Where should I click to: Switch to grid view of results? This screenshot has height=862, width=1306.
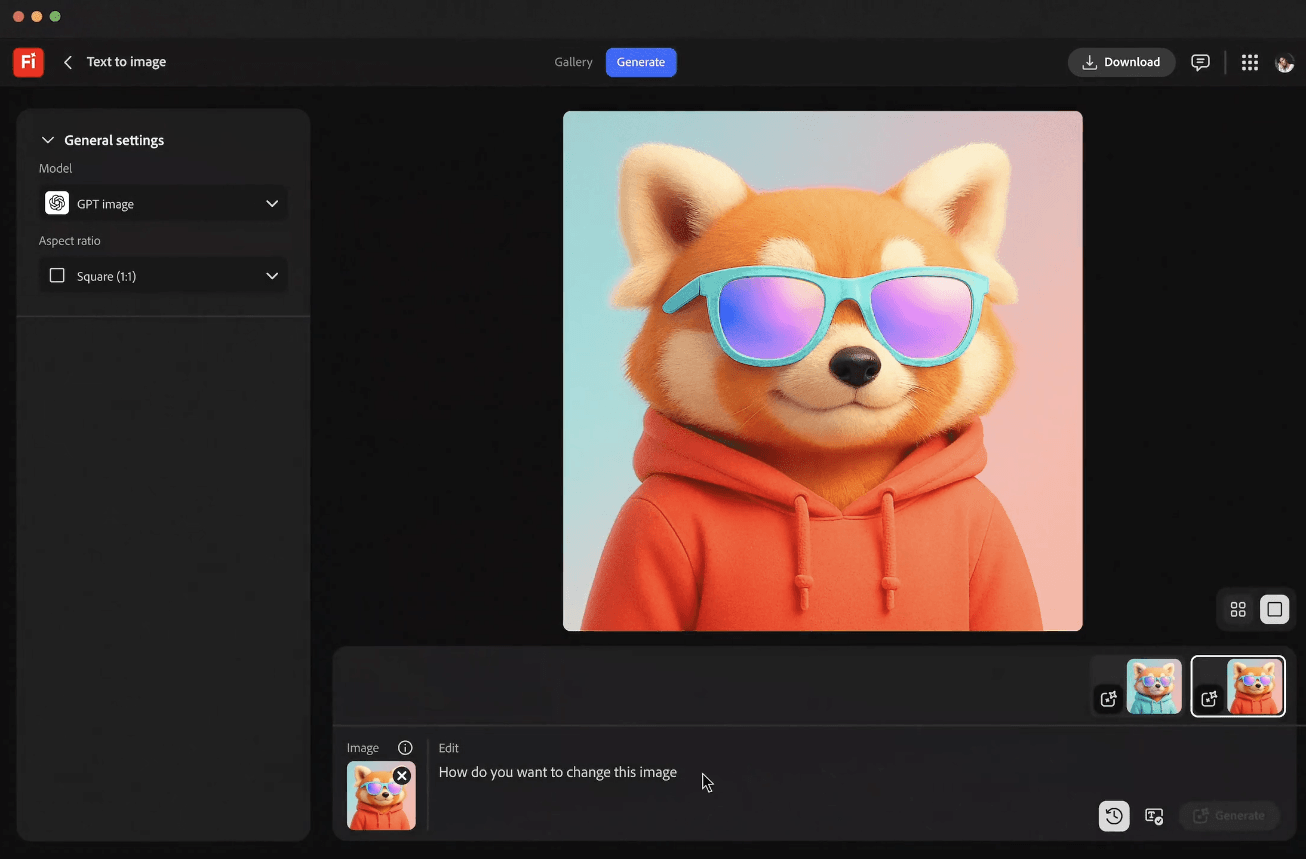[x=1237, y=609]
